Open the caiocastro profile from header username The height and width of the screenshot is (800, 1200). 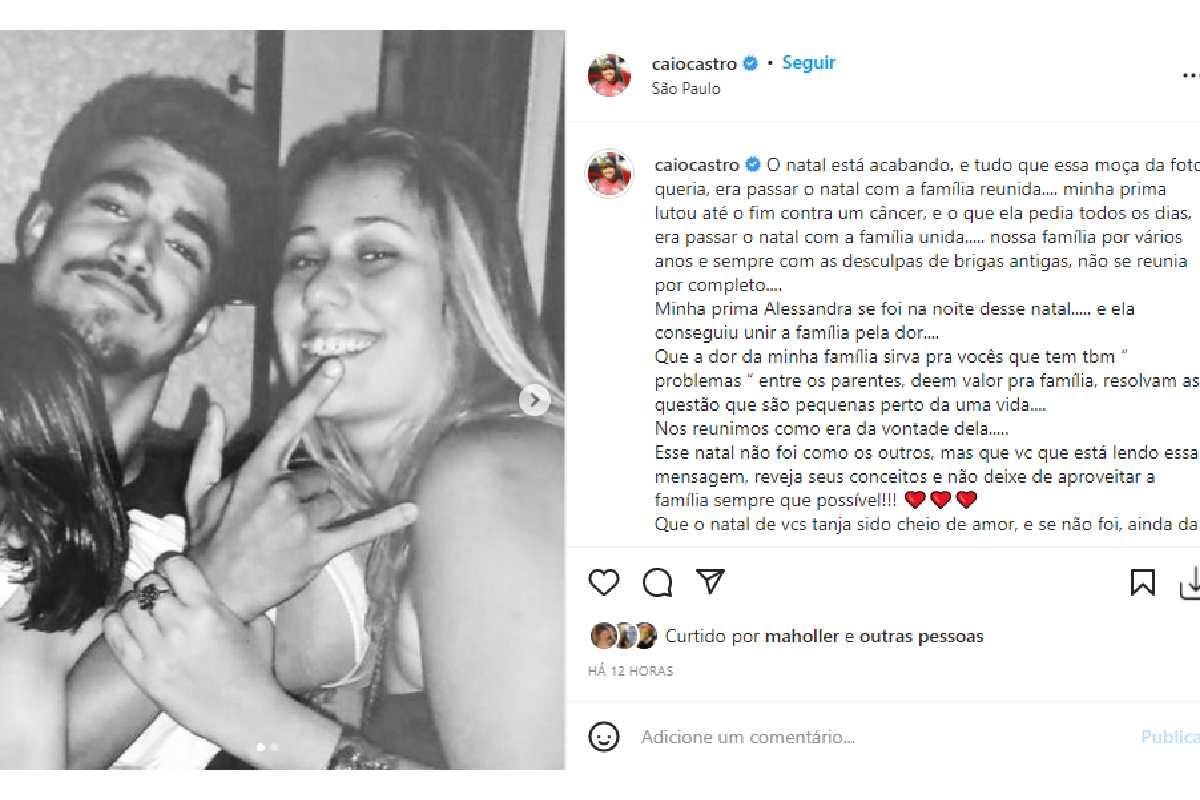[x=694, y=64]
